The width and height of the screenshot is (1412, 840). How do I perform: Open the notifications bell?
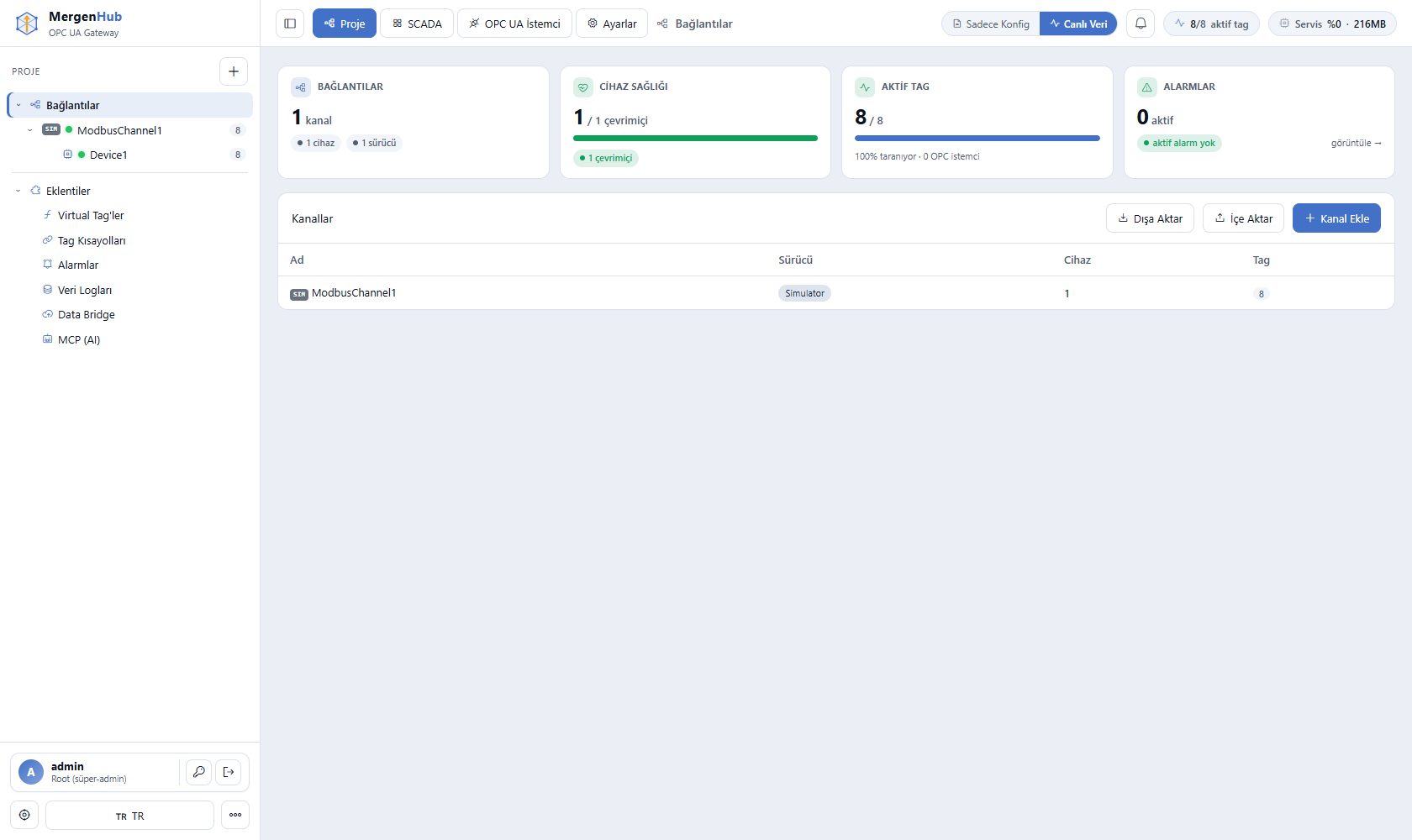click(x=1141, y=24)
